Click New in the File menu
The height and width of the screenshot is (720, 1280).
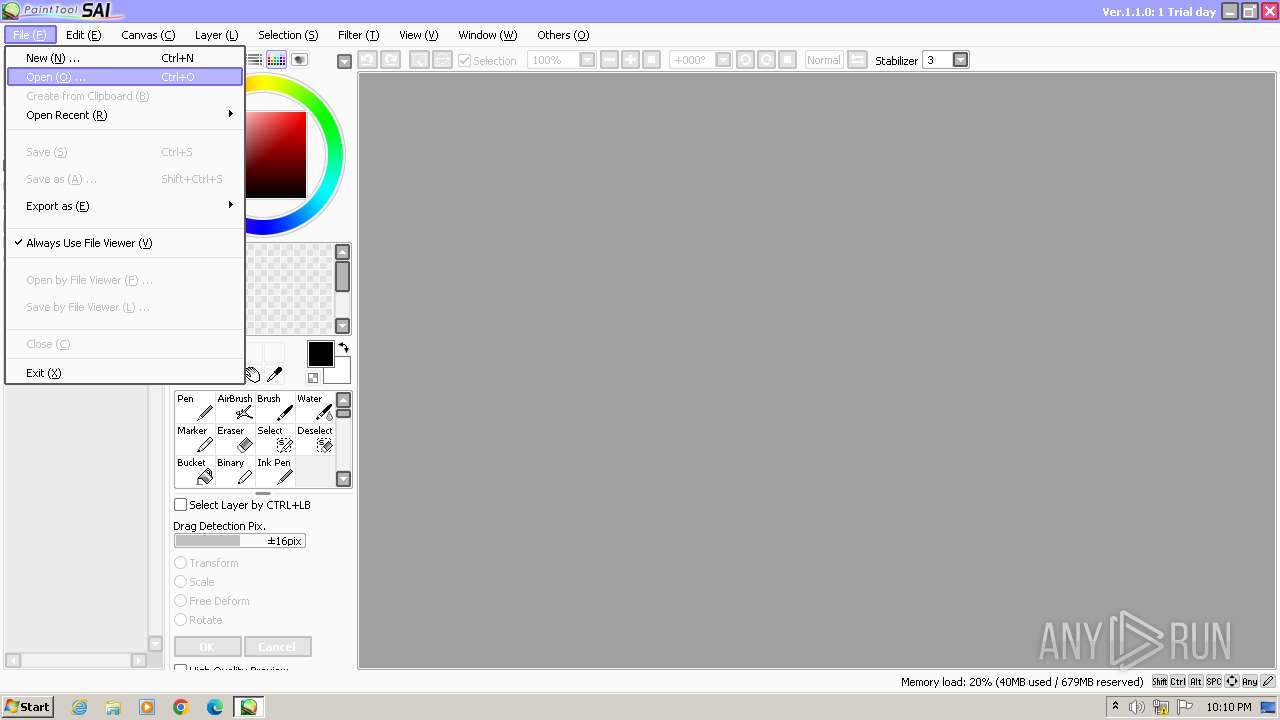(x=125, y=58)
